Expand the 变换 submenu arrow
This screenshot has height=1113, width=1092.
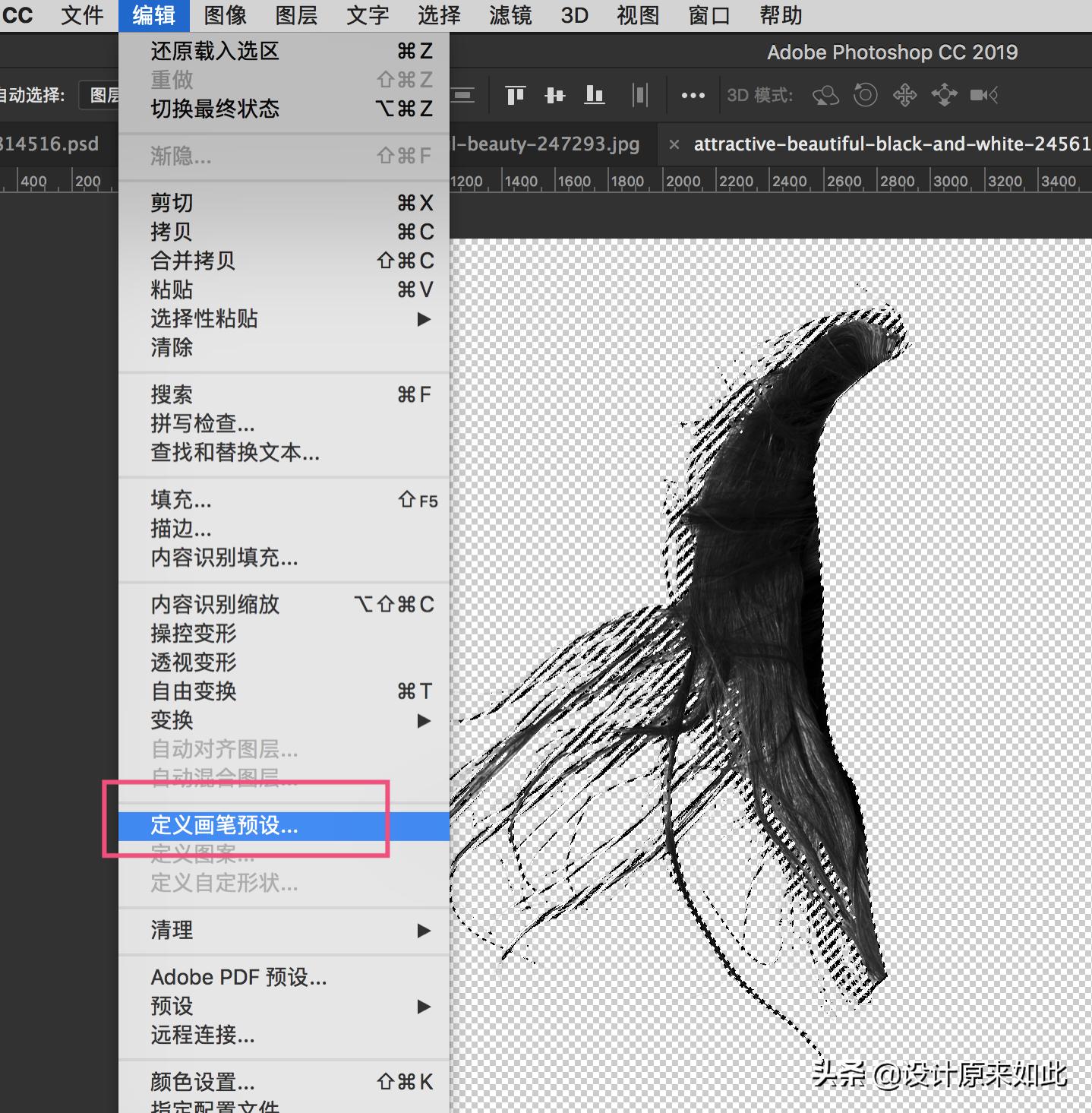click(x=423, y=721)
